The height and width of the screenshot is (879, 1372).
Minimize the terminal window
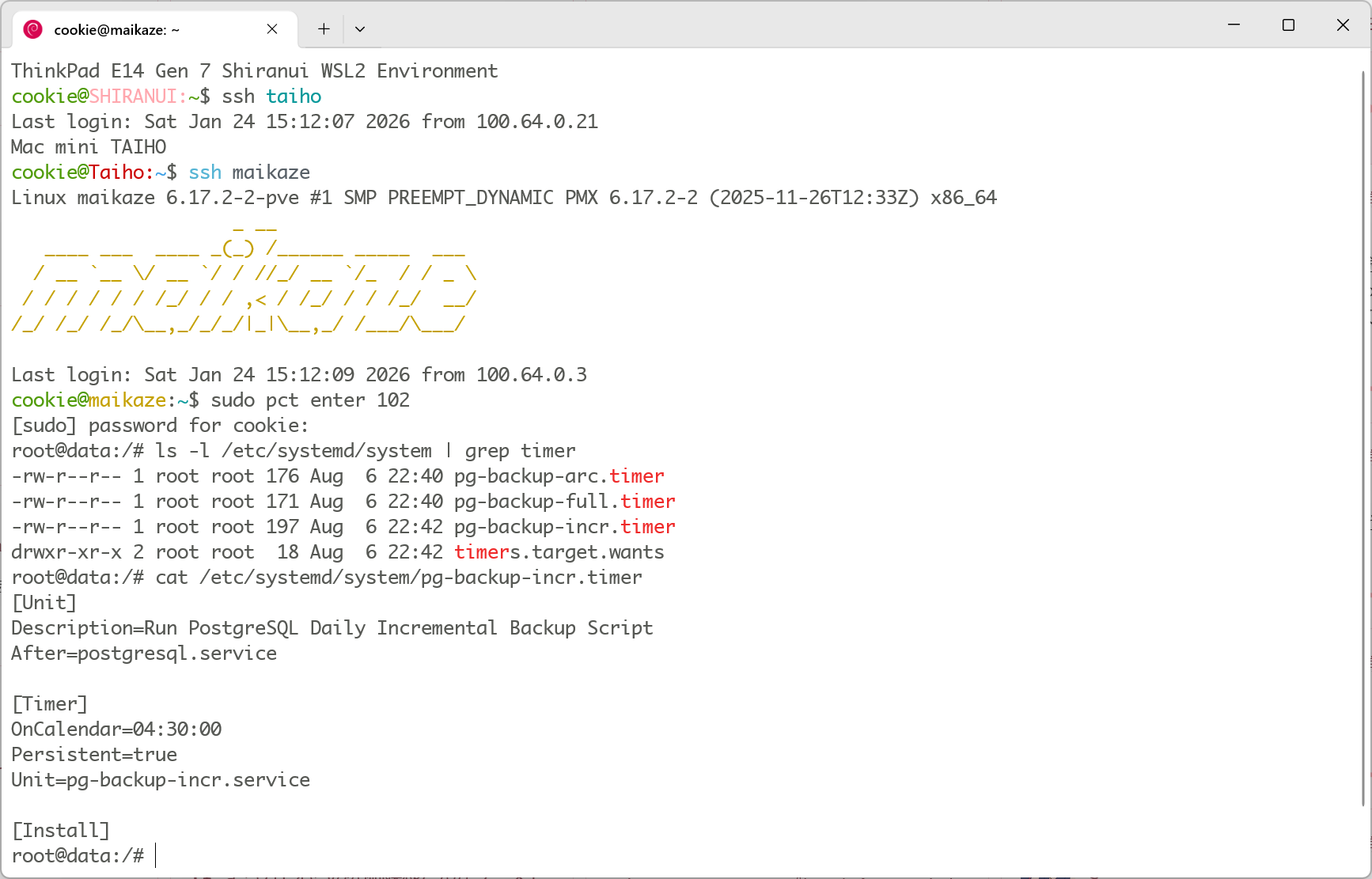click(x=1234, y=25)
